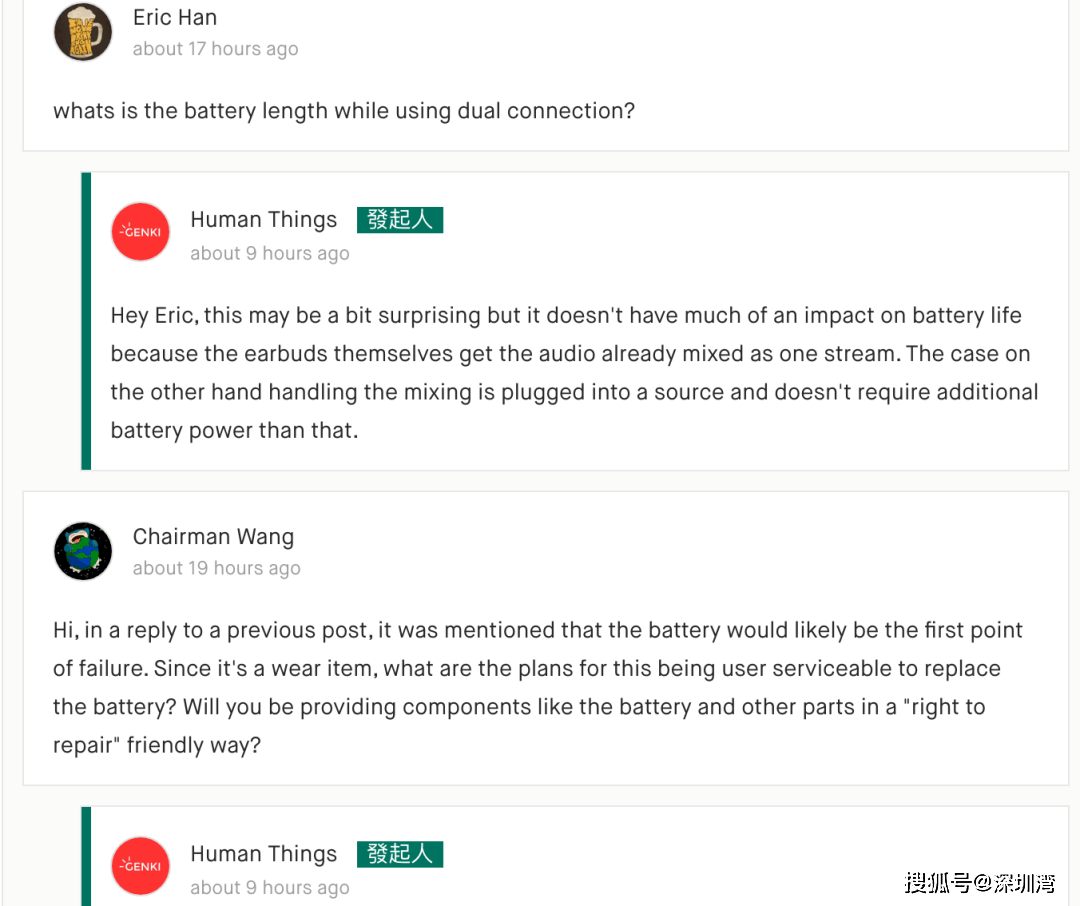The height and width of the screenshot is (906, 1080).
Task: Click first reply's 'about 9 hours ago' timestamp
Action: (270, 254)
